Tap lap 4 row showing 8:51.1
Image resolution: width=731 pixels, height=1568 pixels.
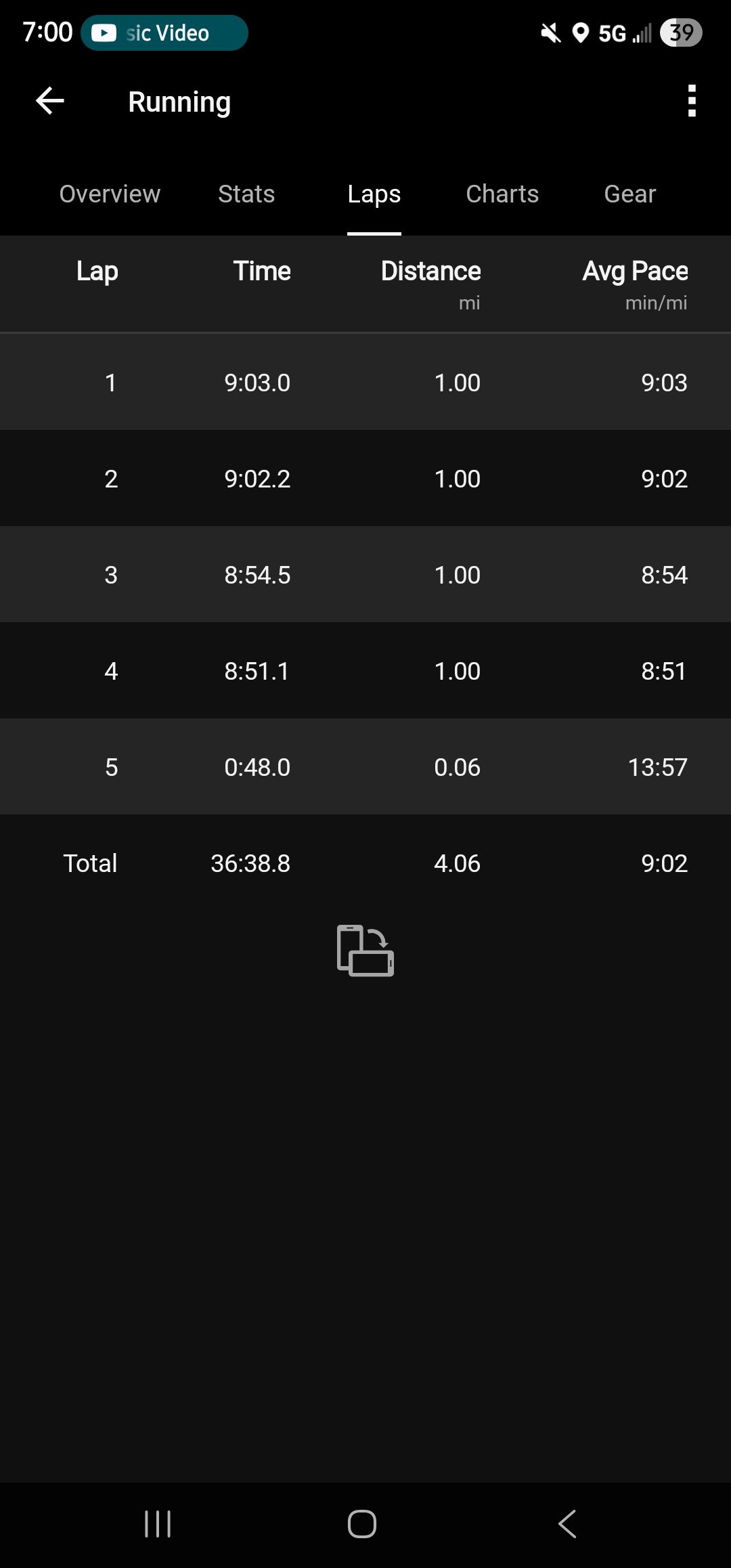(365, 671)
